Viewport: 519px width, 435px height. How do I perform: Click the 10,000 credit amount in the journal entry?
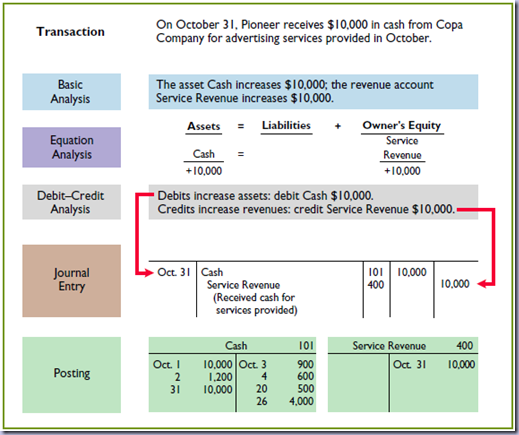click(455, 284)
